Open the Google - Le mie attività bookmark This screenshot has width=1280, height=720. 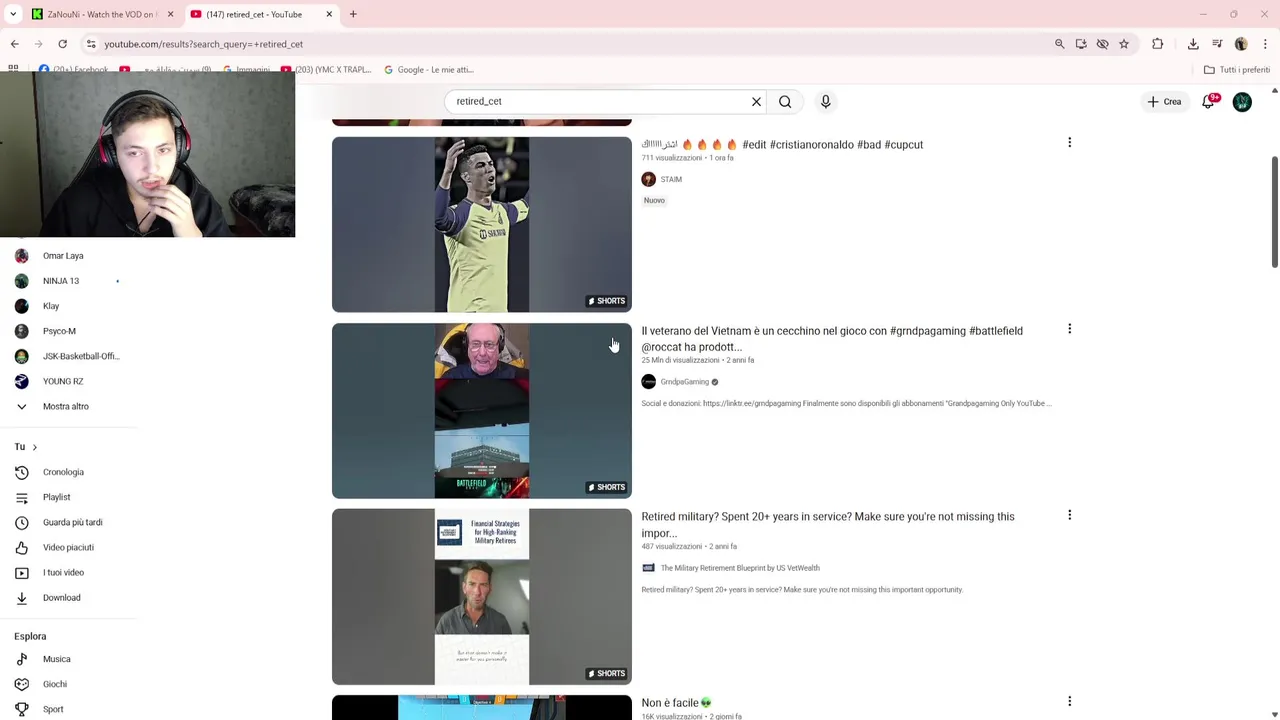coord(428,70)
